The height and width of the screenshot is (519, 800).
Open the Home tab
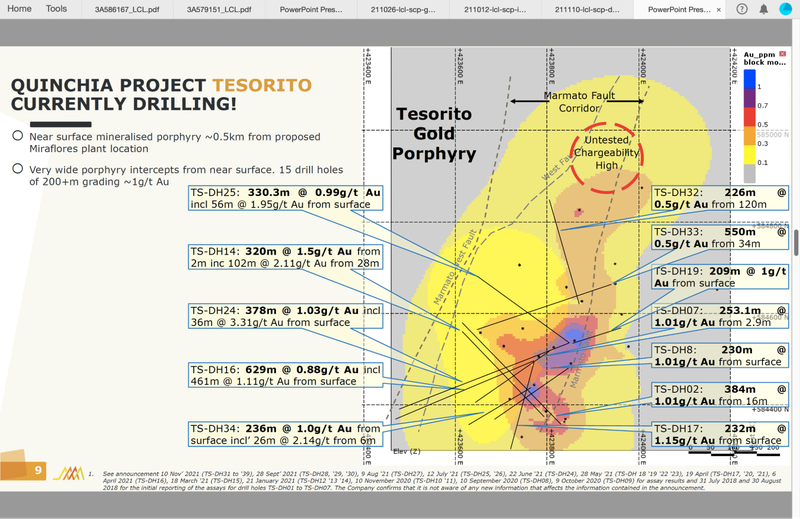[19, 9]
